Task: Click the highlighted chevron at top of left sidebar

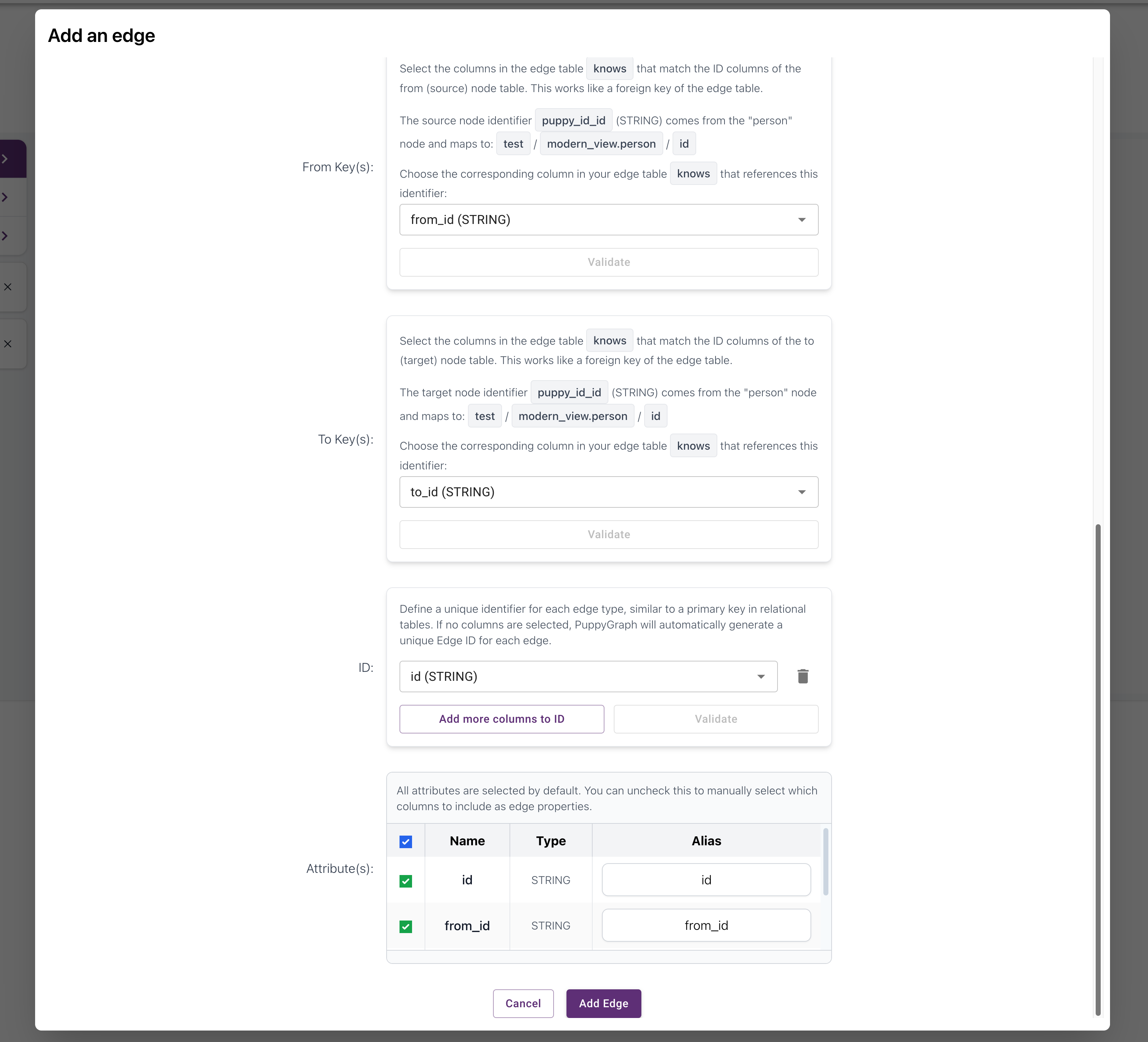Action: tap(6, 158)
